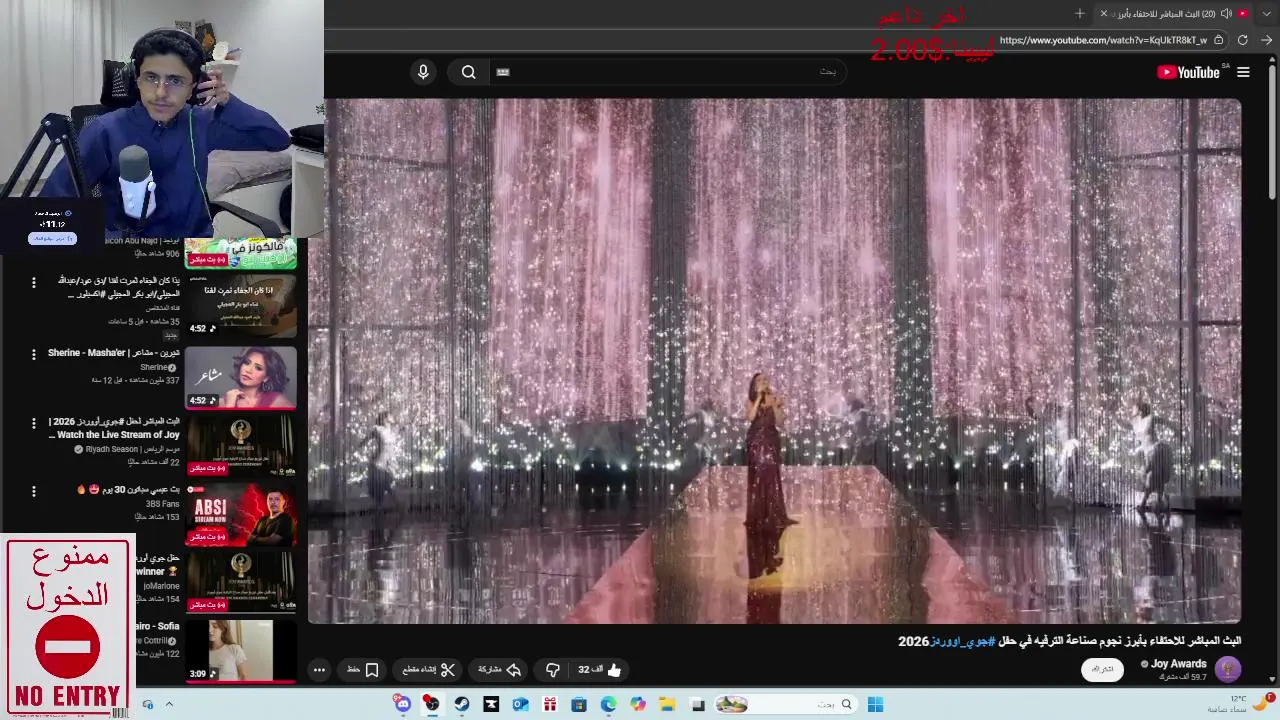
Task: Mute the tab via speaker icon
Action: [1226, 14]
